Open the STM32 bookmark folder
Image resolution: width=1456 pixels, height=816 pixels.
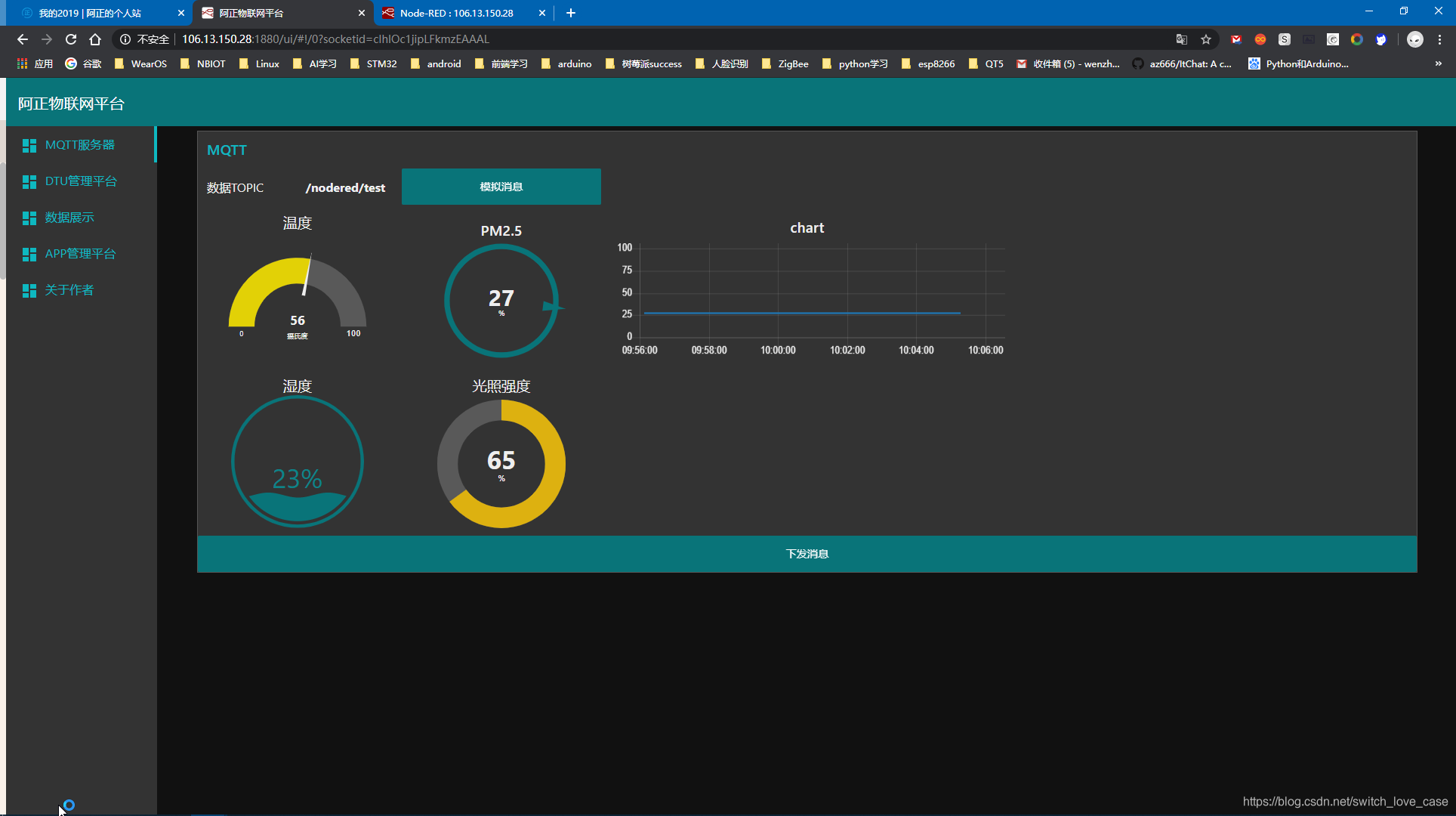(374, 63)
